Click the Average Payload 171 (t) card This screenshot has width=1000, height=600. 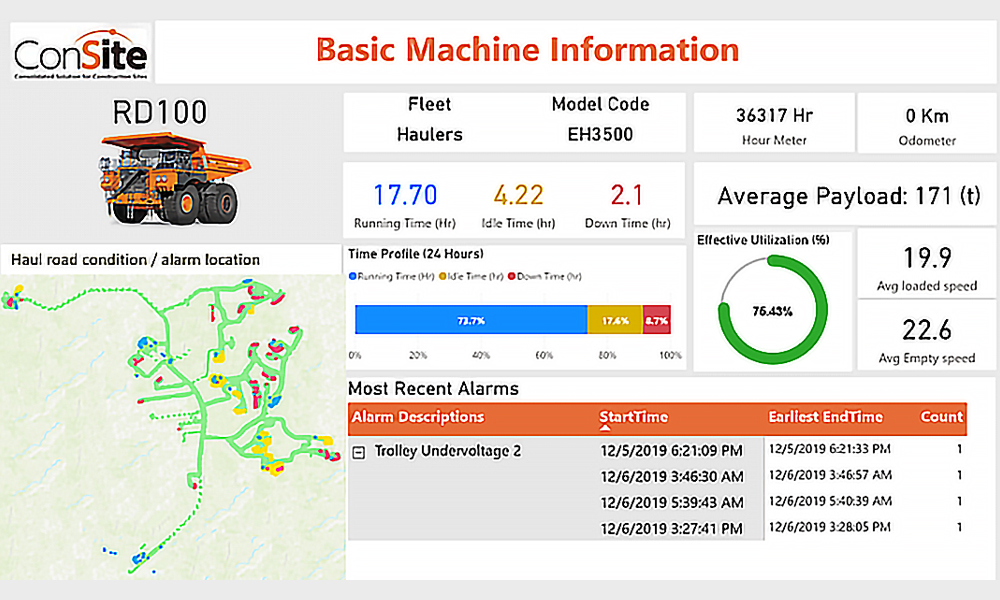pos(845,195)
